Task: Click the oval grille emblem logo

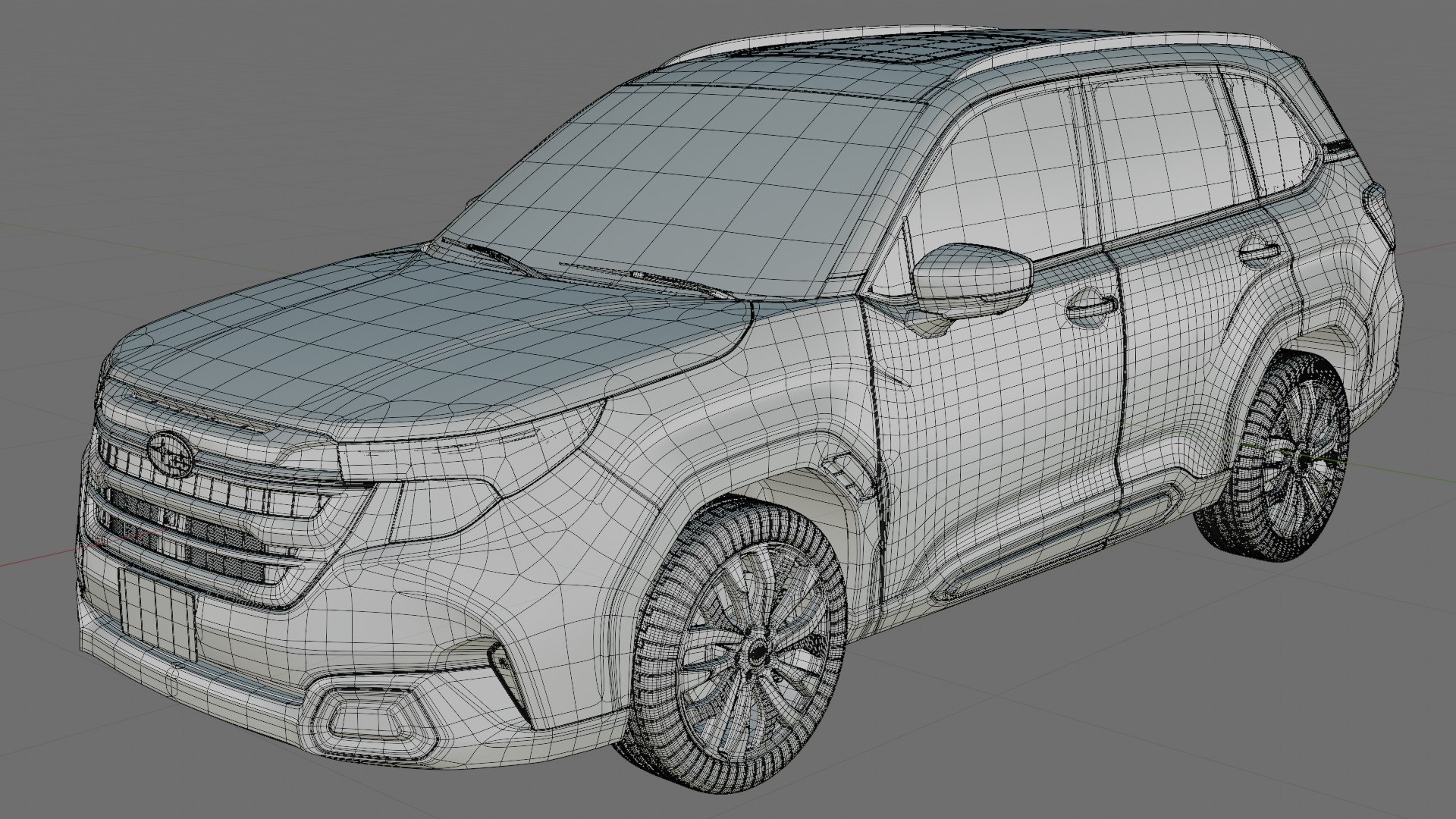Action: click(x=171, y=455)
